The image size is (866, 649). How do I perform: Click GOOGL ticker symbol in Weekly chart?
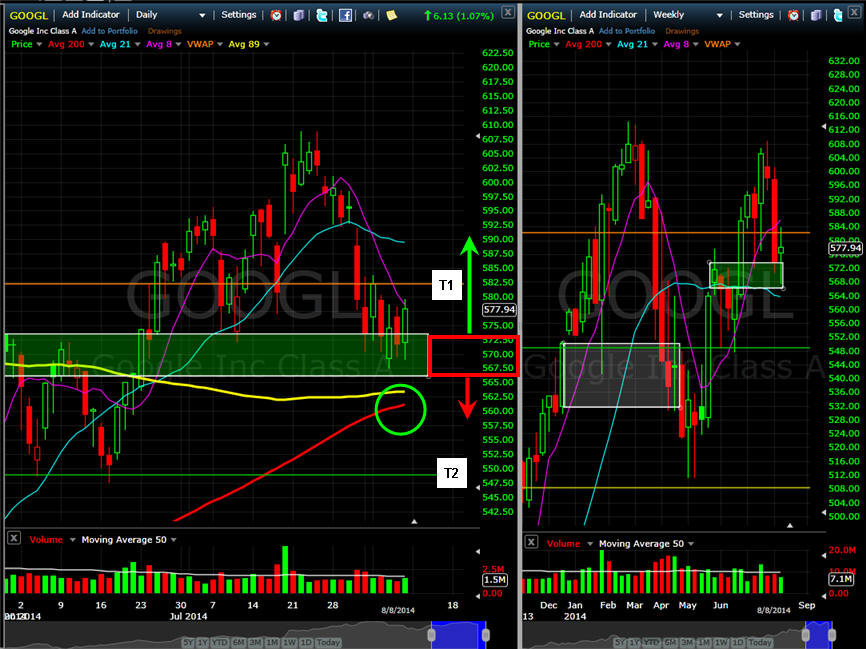point(546,15)
